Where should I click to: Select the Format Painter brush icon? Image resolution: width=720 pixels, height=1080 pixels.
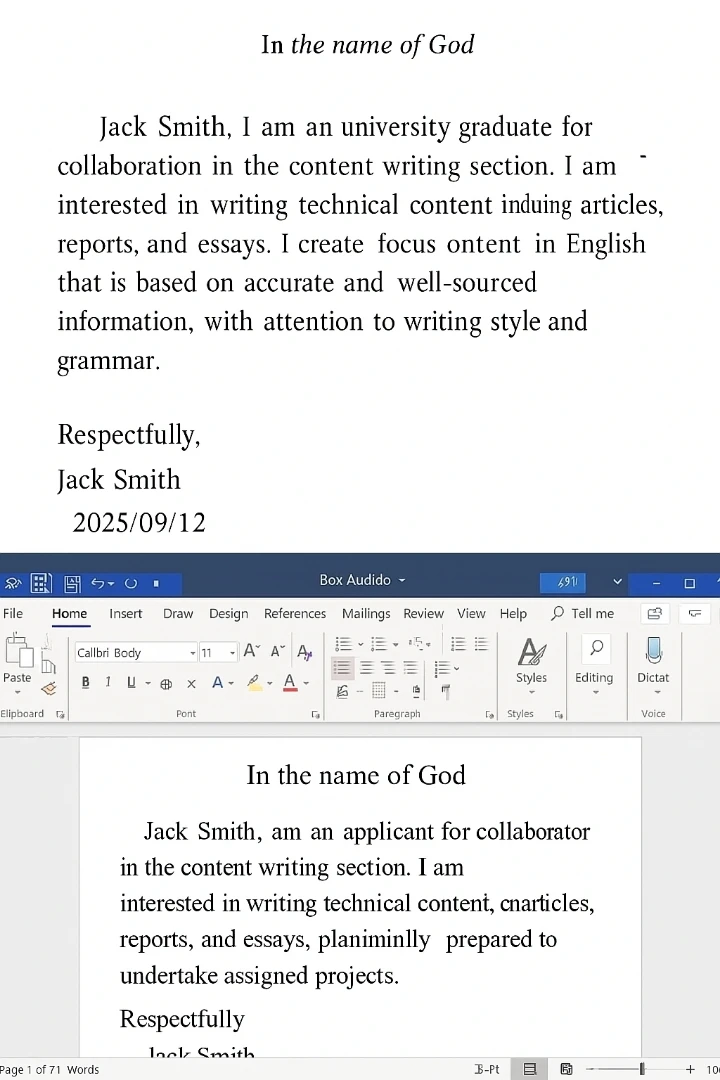pos(48,688)
